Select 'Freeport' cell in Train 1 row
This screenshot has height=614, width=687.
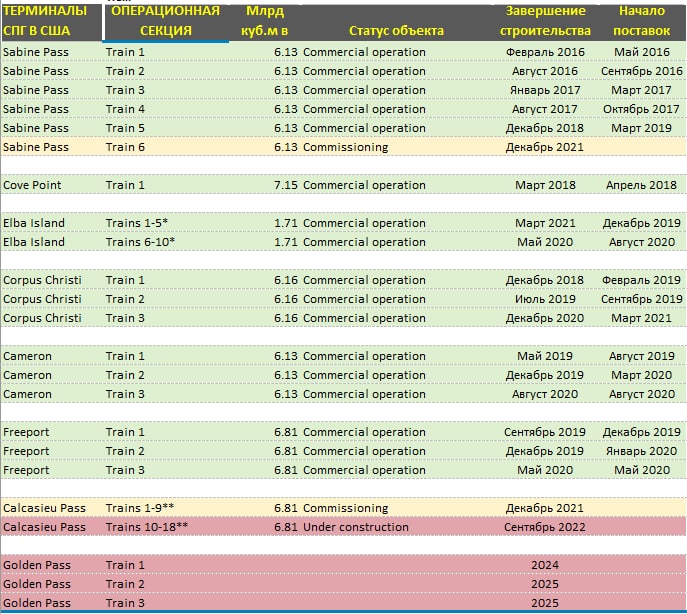click(x=26, y=432)
